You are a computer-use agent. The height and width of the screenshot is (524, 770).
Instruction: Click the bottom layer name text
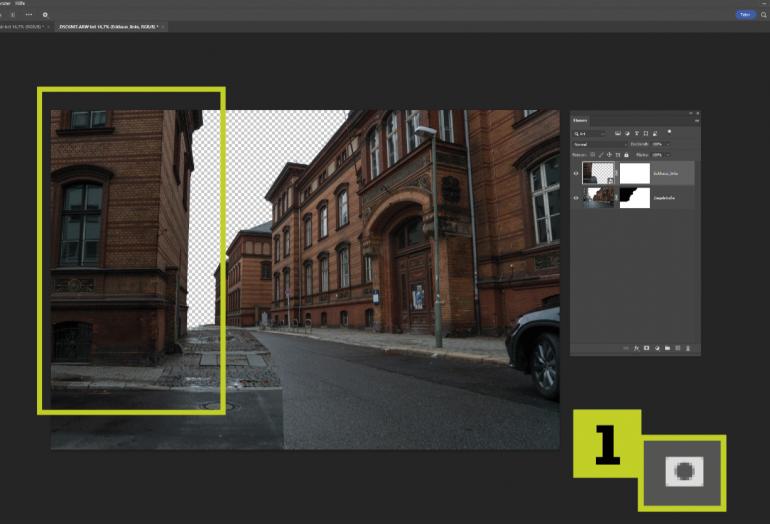[x=664, y=198]
